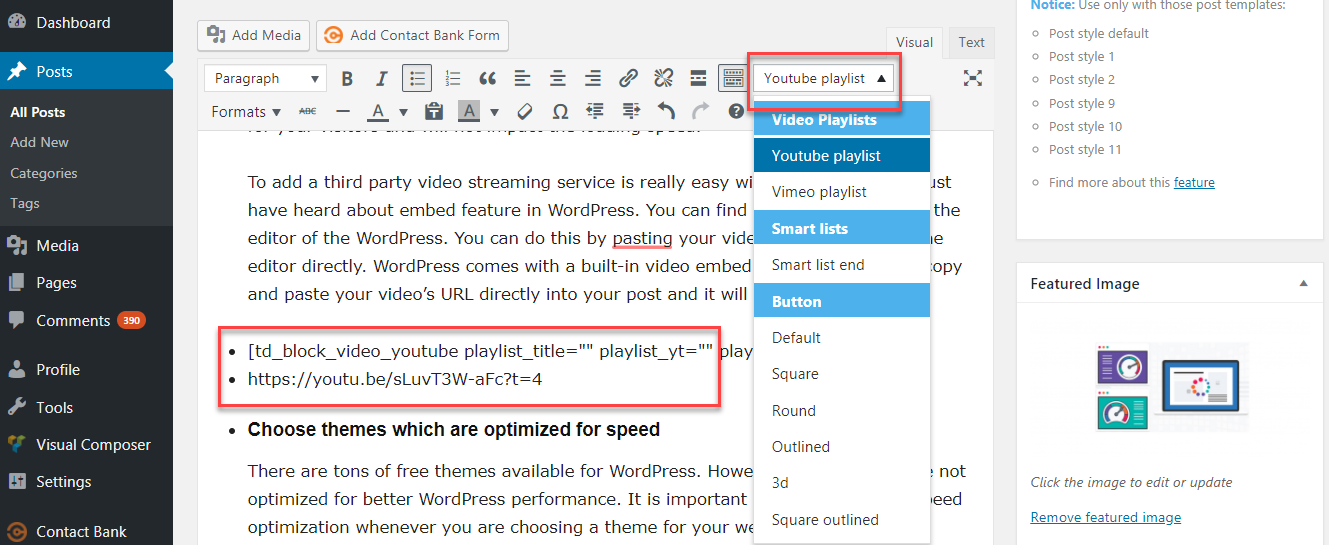Viewport: 1329px width, 545px height.
Task: Decrease the paragraph indent
Action: 595,111
